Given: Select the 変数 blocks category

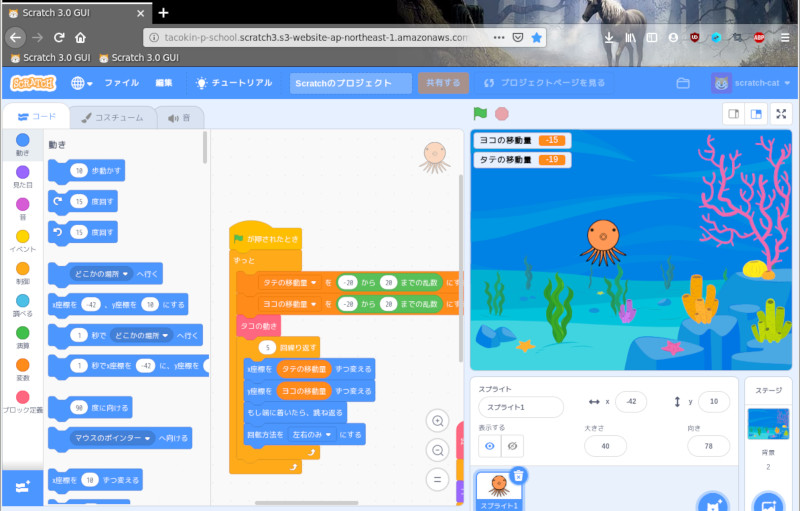Looking at the screenshot, I should tap(22, 369).
